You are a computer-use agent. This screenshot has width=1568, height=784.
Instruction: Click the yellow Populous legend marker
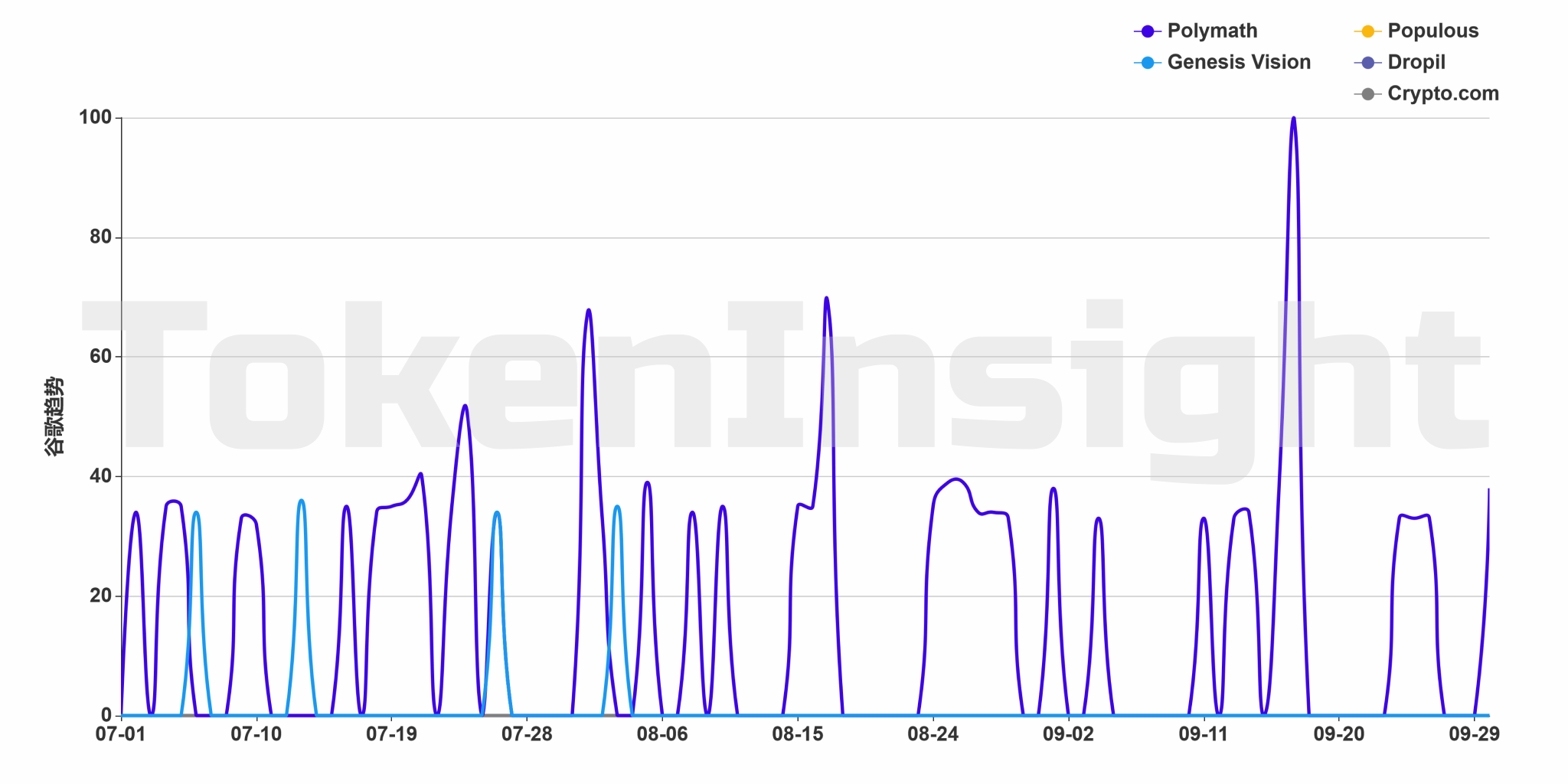click(1367, 31)
